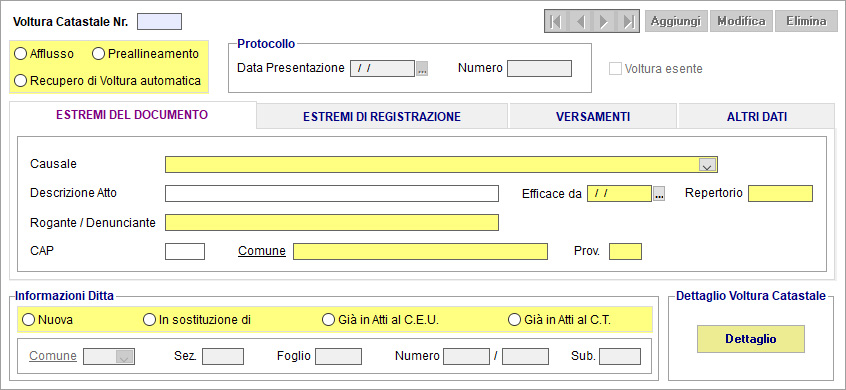Open the Versamenti tab
The height and width of the screenshot is (390, 846).
coord(593,117)
